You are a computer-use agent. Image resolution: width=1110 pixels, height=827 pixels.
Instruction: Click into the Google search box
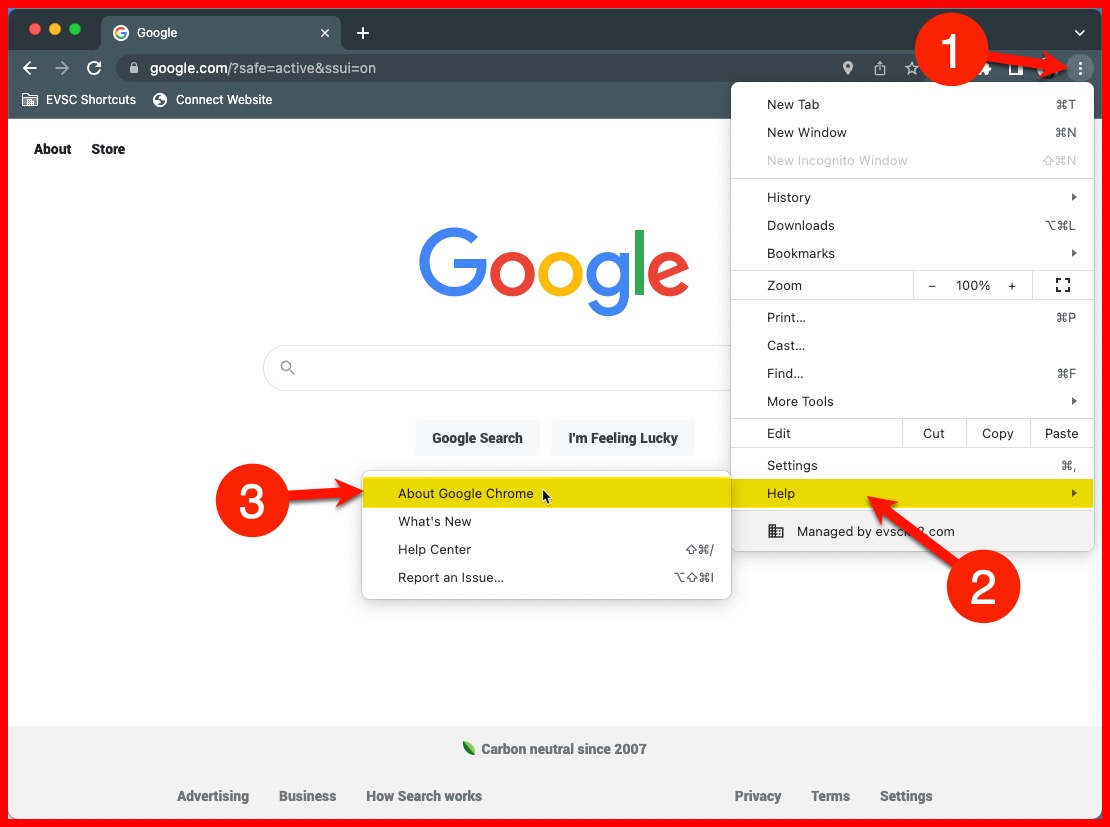(x=500, y=368)
